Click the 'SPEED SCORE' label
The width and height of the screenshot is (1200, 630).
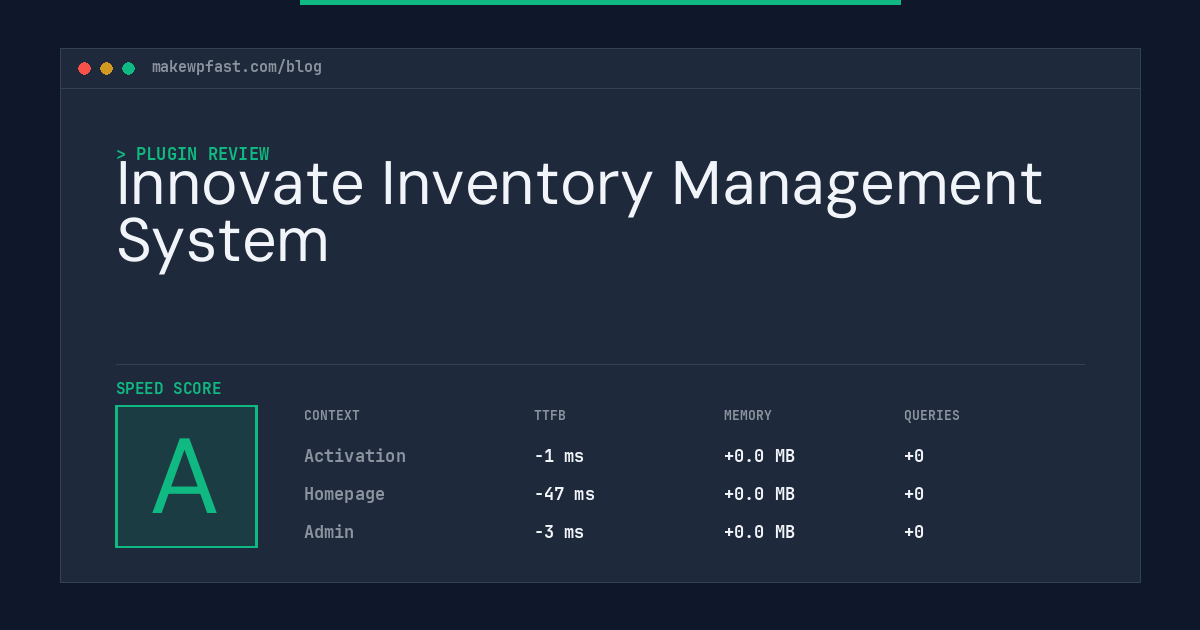169,389
